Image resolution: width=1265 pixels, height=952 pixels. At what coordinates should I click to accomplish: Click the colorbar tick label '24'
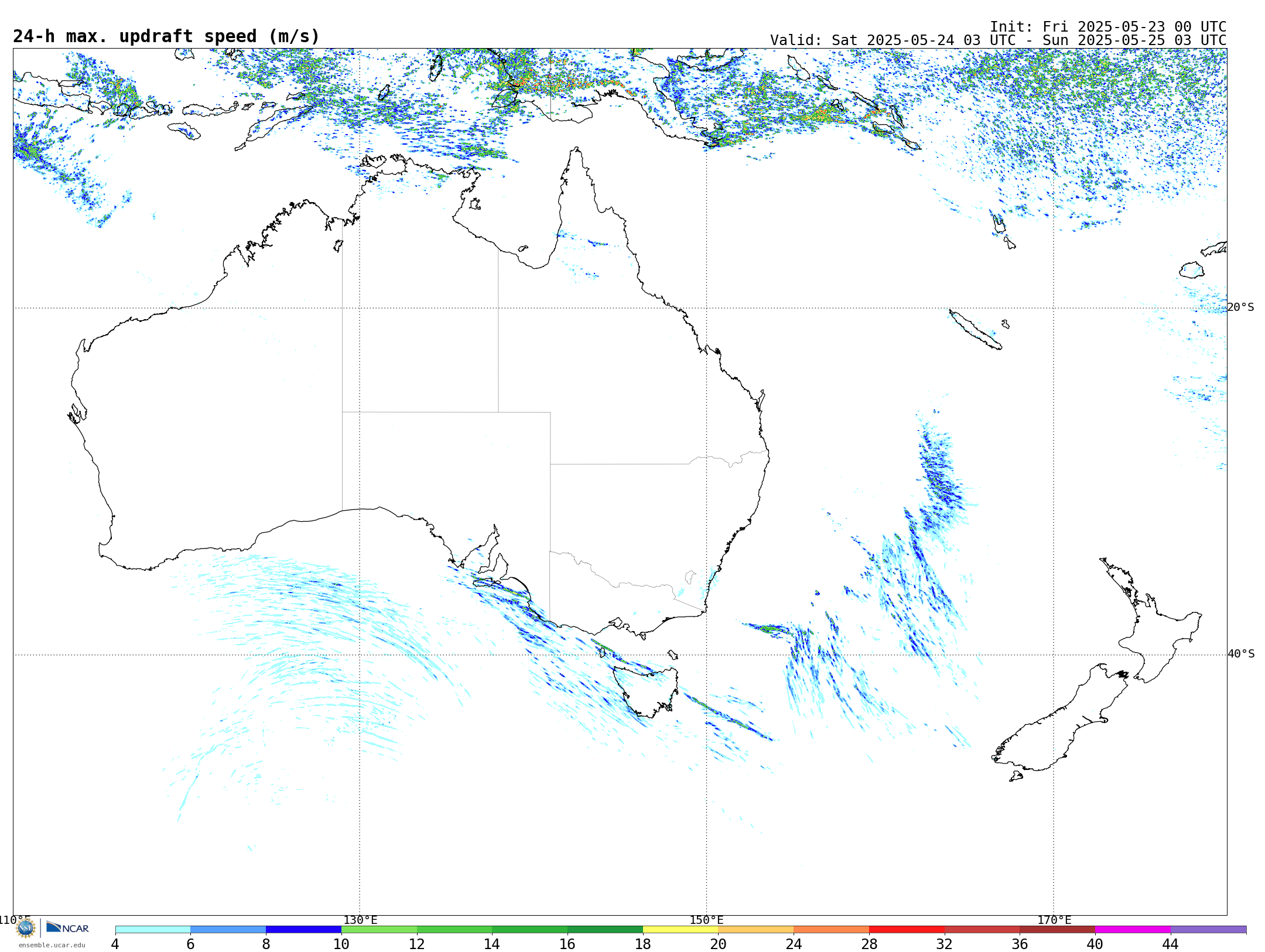click(794, 944)
